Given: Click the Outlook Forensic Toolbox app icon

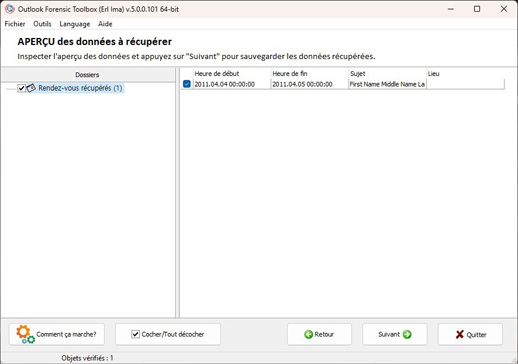Looking at the screenshot, I should coord(10,9).
